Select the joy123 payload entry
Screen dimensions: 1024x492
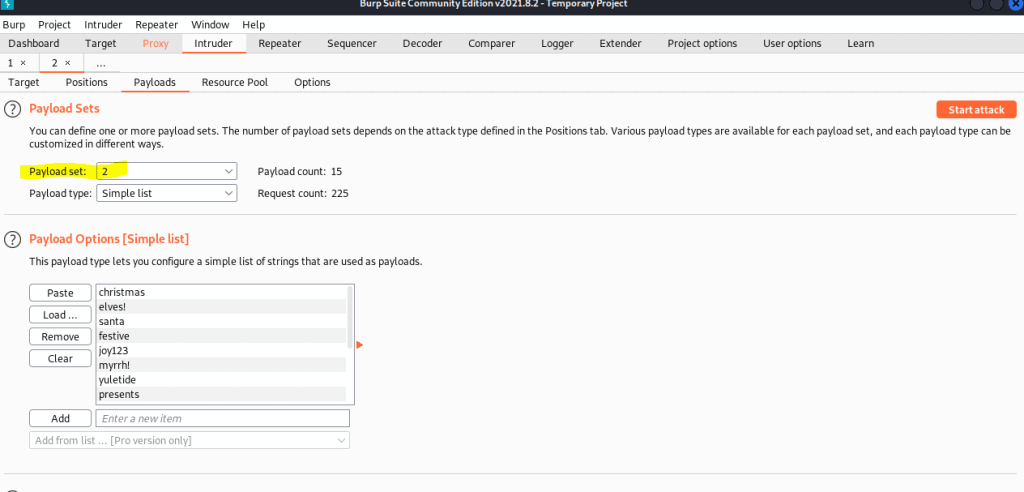(x=221, y=351)
